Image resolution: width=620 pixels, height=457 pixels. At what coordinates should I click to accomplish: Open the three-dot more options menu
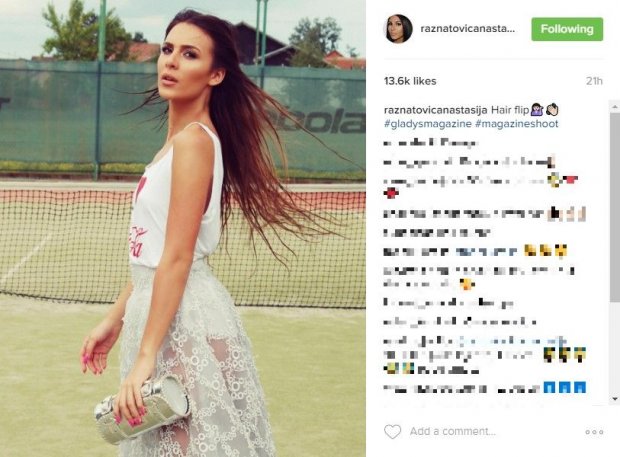(x=594, y=432)
